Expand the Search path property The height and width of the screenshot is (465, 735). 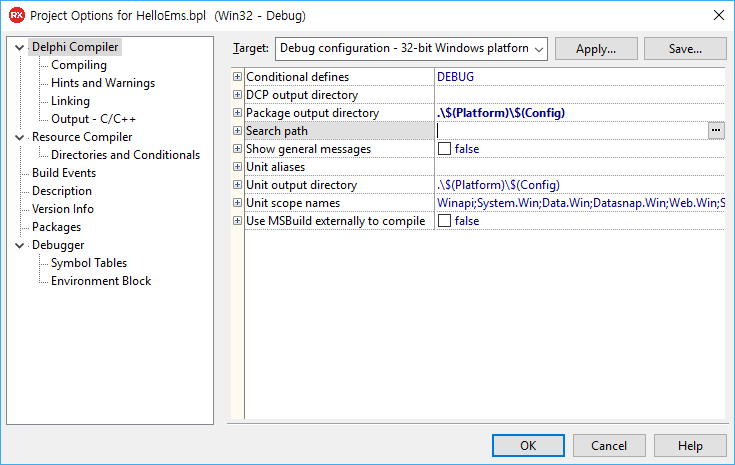point(238,131)
